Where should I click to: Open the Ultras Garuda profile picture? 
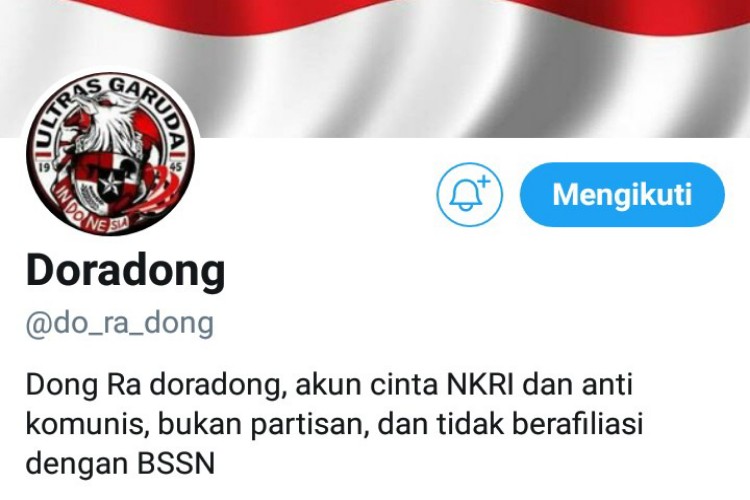(110, 154)
